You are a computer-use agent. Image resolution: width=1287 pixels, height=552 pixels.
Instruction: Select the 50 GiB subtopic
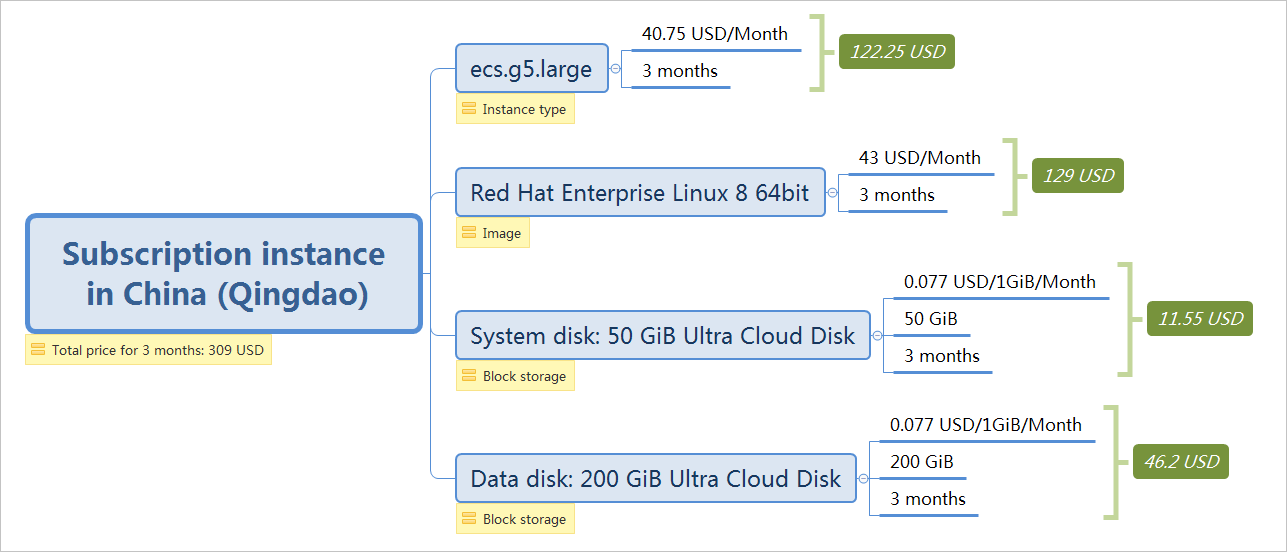coord(931,319)
